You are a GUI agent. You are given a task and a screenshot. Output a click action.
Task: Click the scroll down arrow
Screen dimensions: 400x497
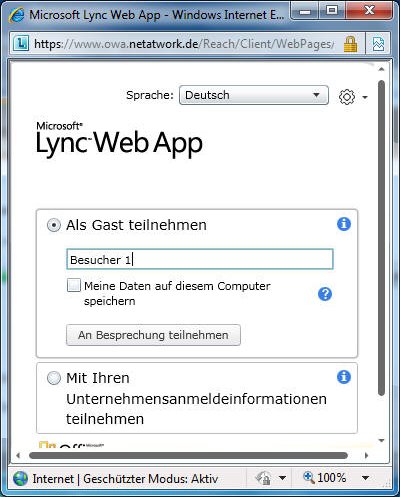tap(382, 441)
